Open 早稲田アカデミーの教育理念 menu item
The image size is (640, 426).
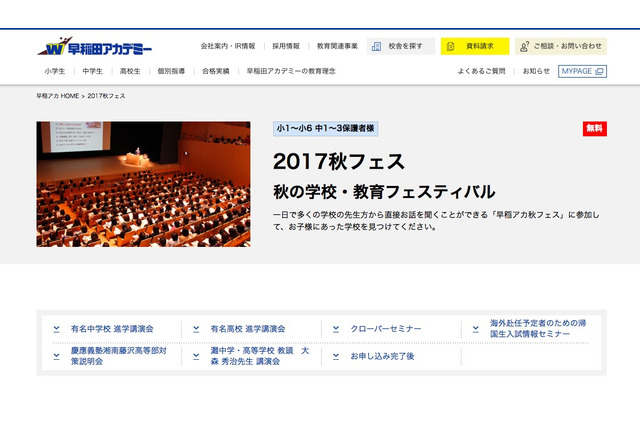click(x=291, y=71)
